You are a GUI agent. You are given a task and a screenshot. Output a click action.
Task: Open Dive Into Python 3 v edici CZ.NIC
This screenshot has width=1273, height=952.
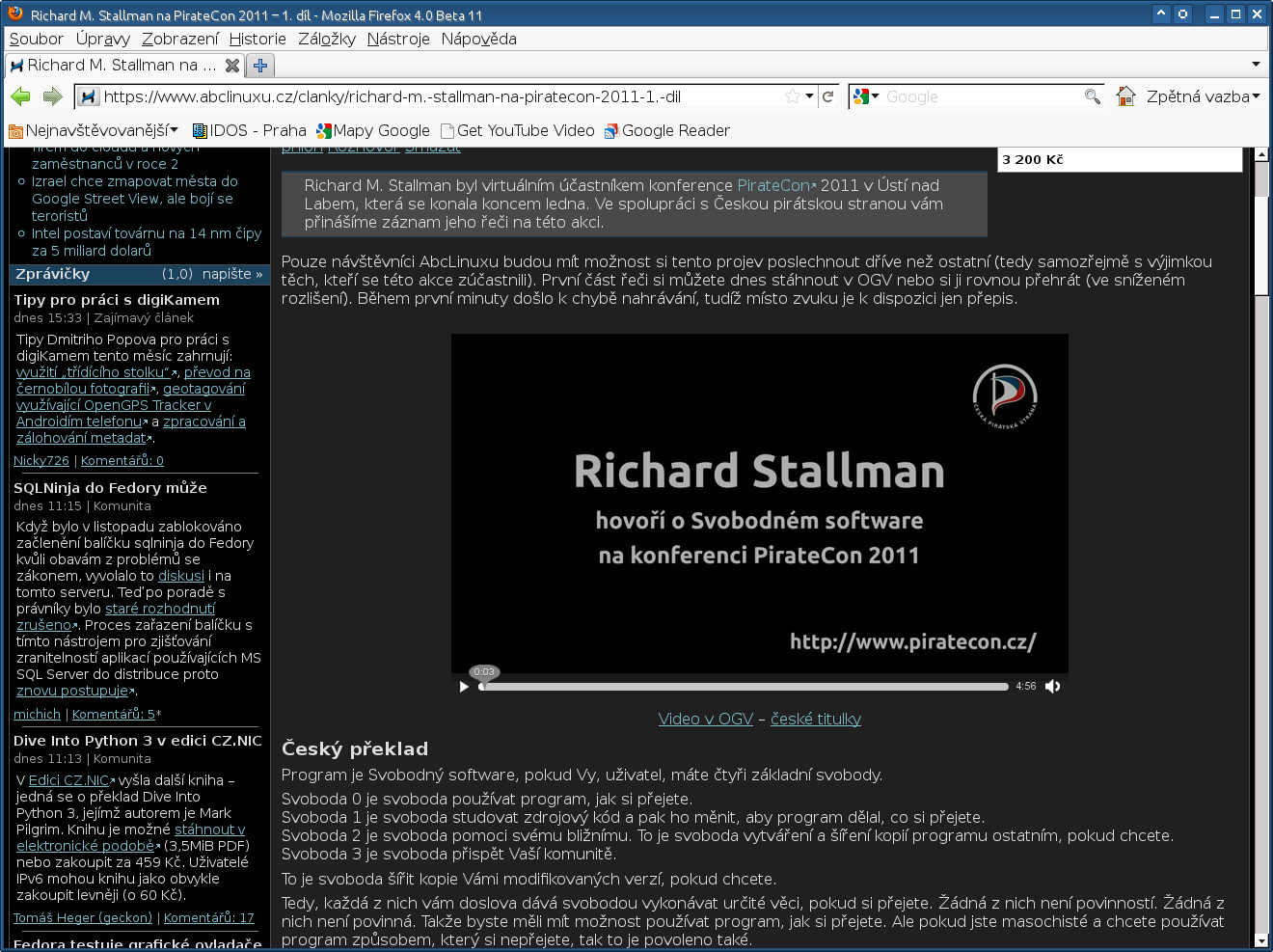tap(138, 741)
